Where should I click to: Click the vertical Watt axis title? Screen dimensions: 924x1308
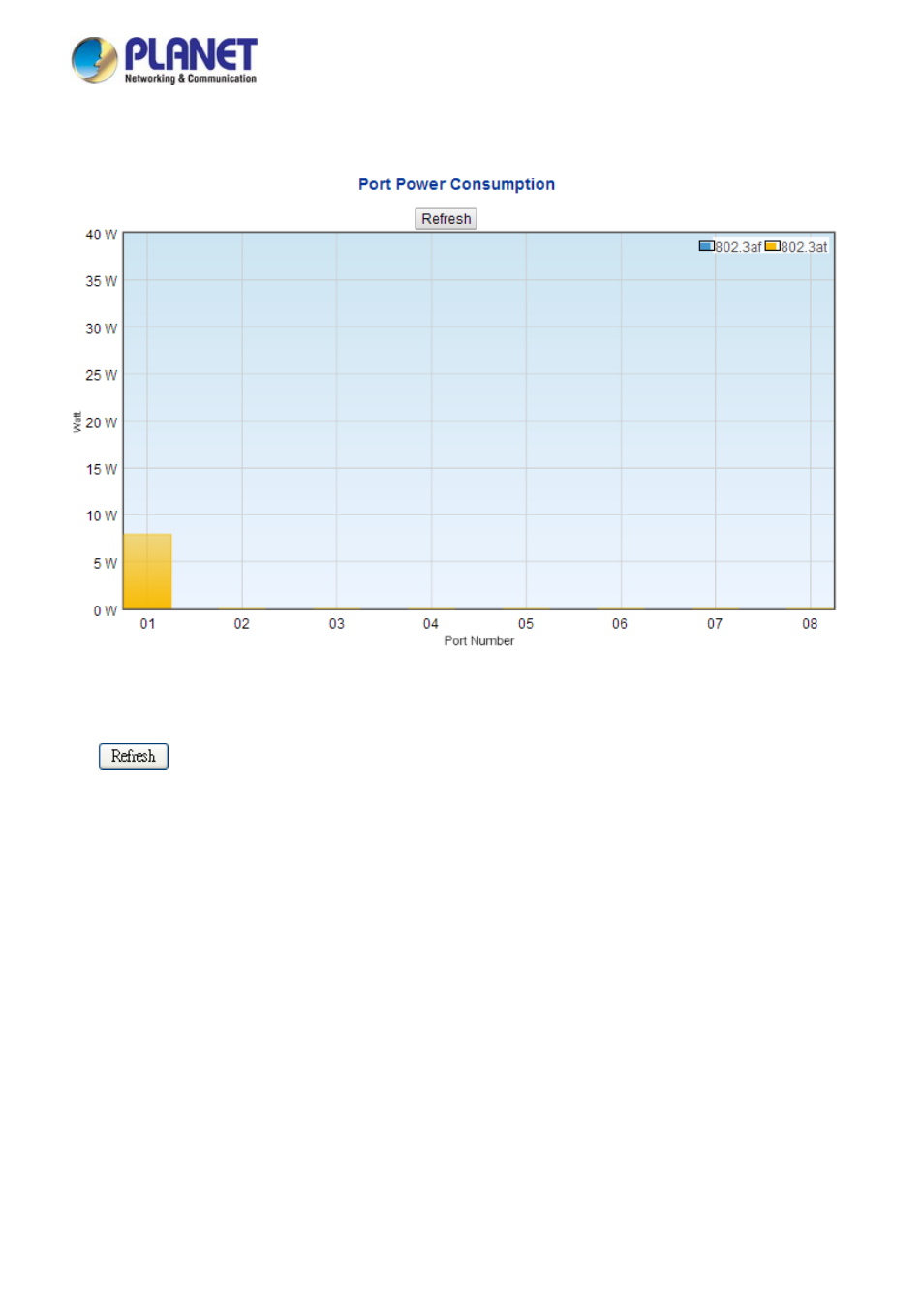tap(77, 421)
